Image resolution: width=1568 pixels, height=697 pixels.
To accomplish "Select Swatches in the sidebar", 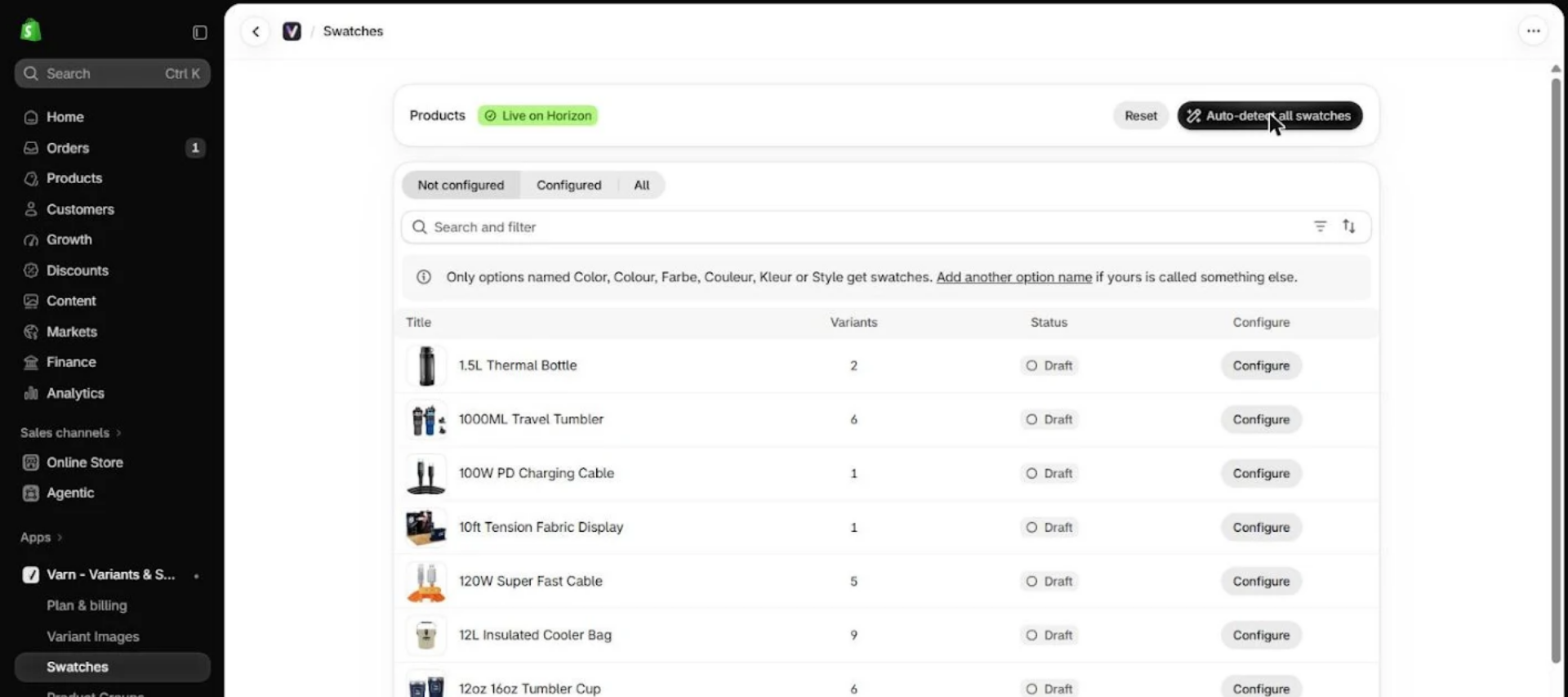I will pos(112,667).
